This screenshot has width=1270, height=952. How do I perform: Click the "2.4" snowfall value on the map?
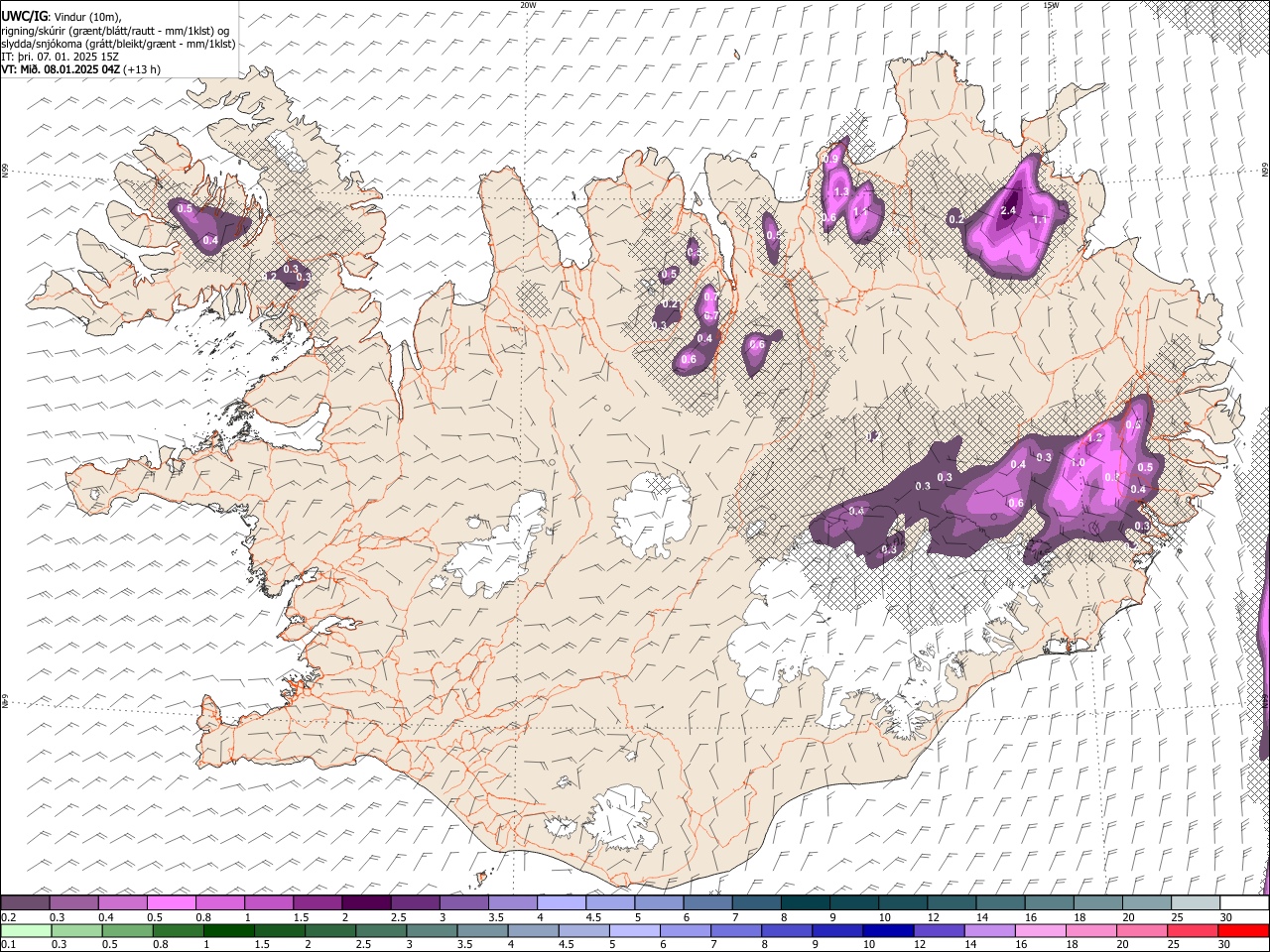[1009, 210]
